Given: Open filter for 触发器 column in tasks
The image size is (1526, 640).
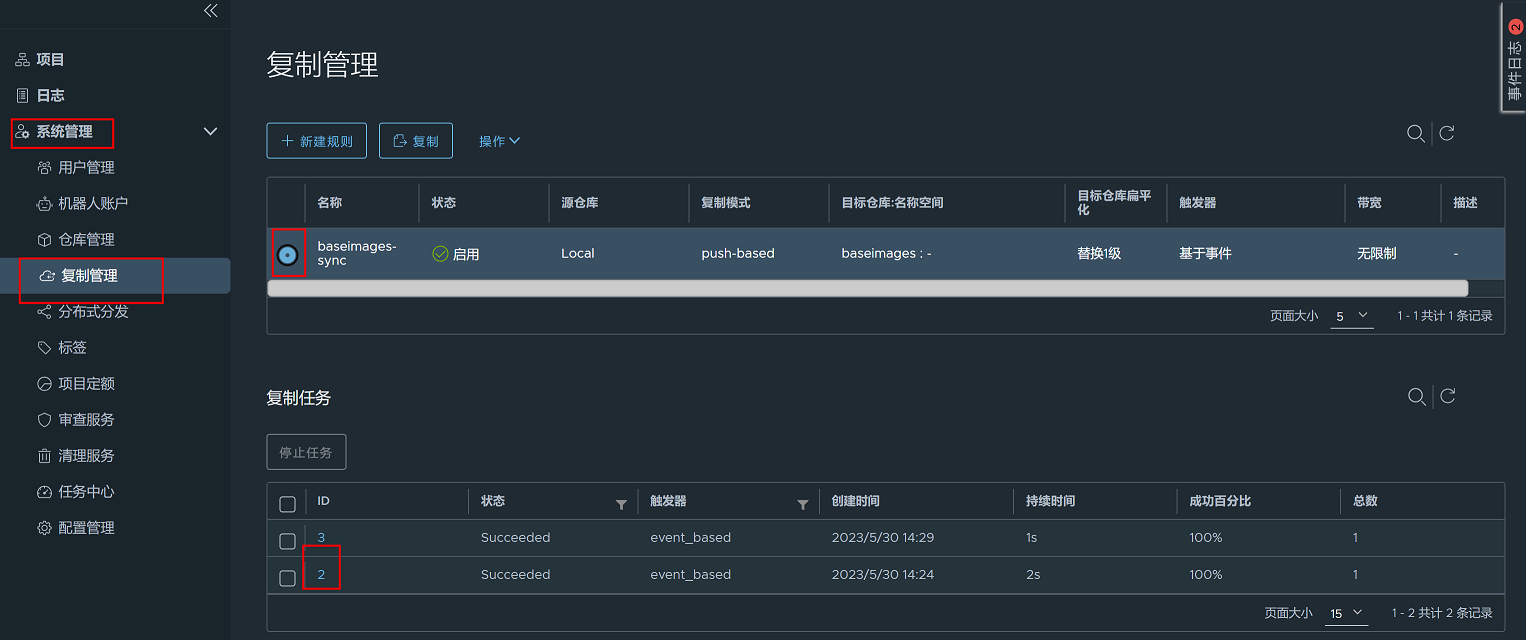Looking at the screenshot, I should [802, 505].
